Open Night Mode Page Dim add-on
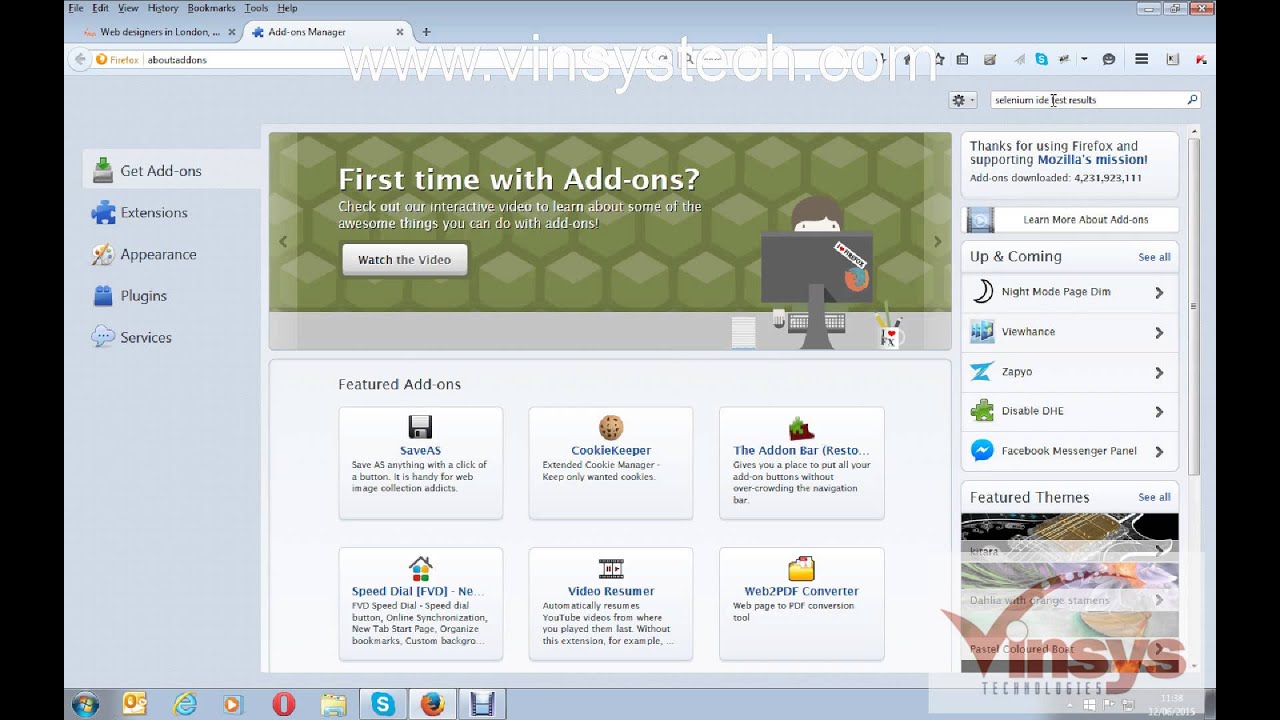 [1070, 292]
